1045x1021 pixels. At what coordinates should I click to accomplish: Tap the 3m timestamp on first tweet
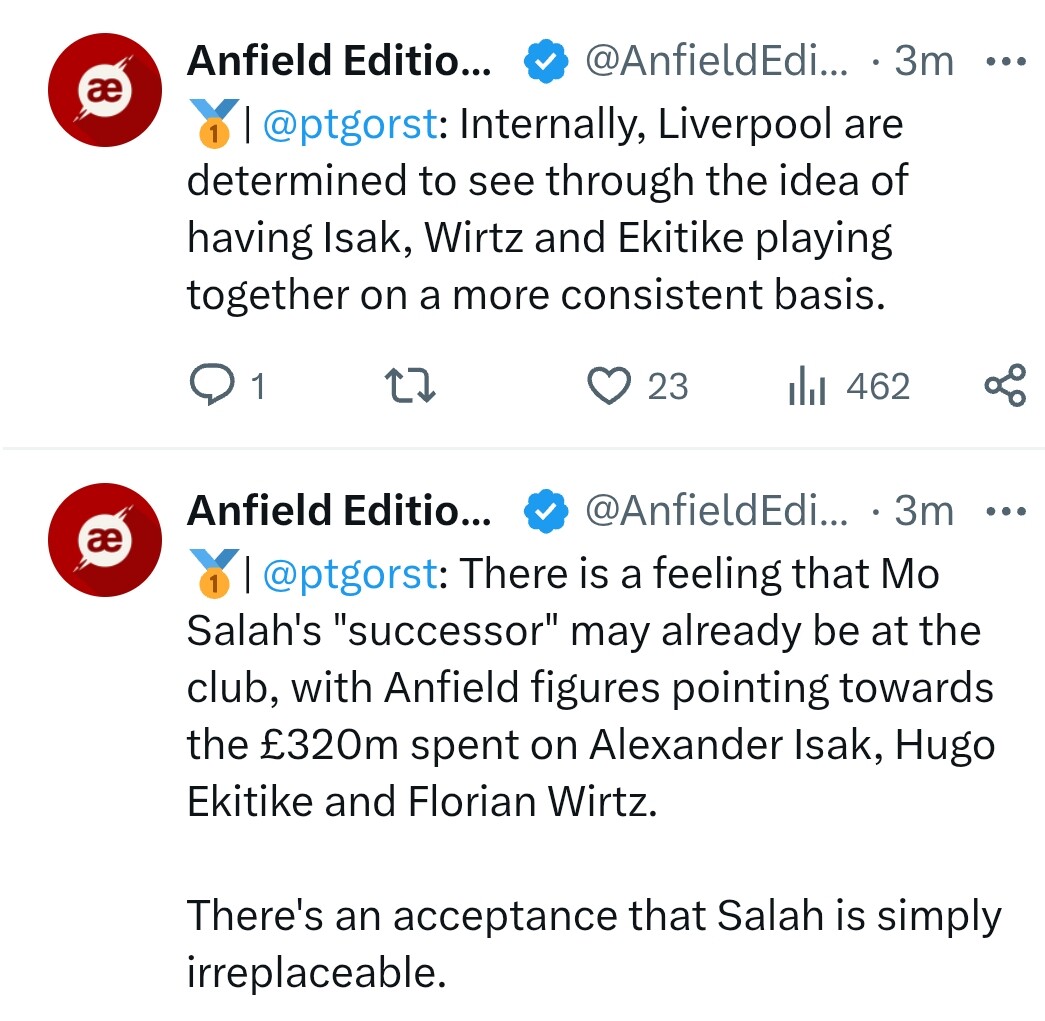tap(924, 62)
